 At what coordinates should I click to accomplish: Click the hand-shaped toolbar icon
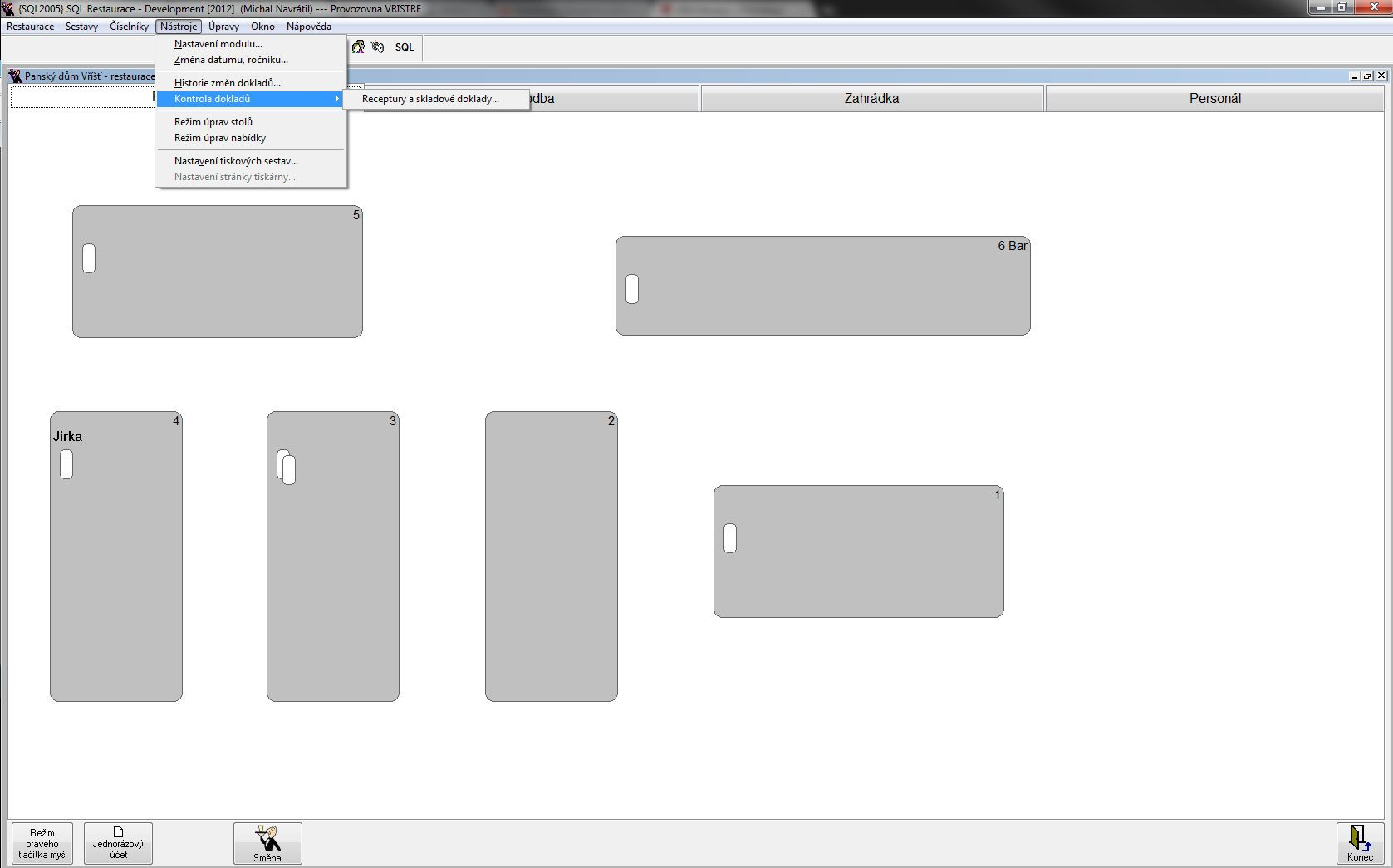tap(378, 47)
